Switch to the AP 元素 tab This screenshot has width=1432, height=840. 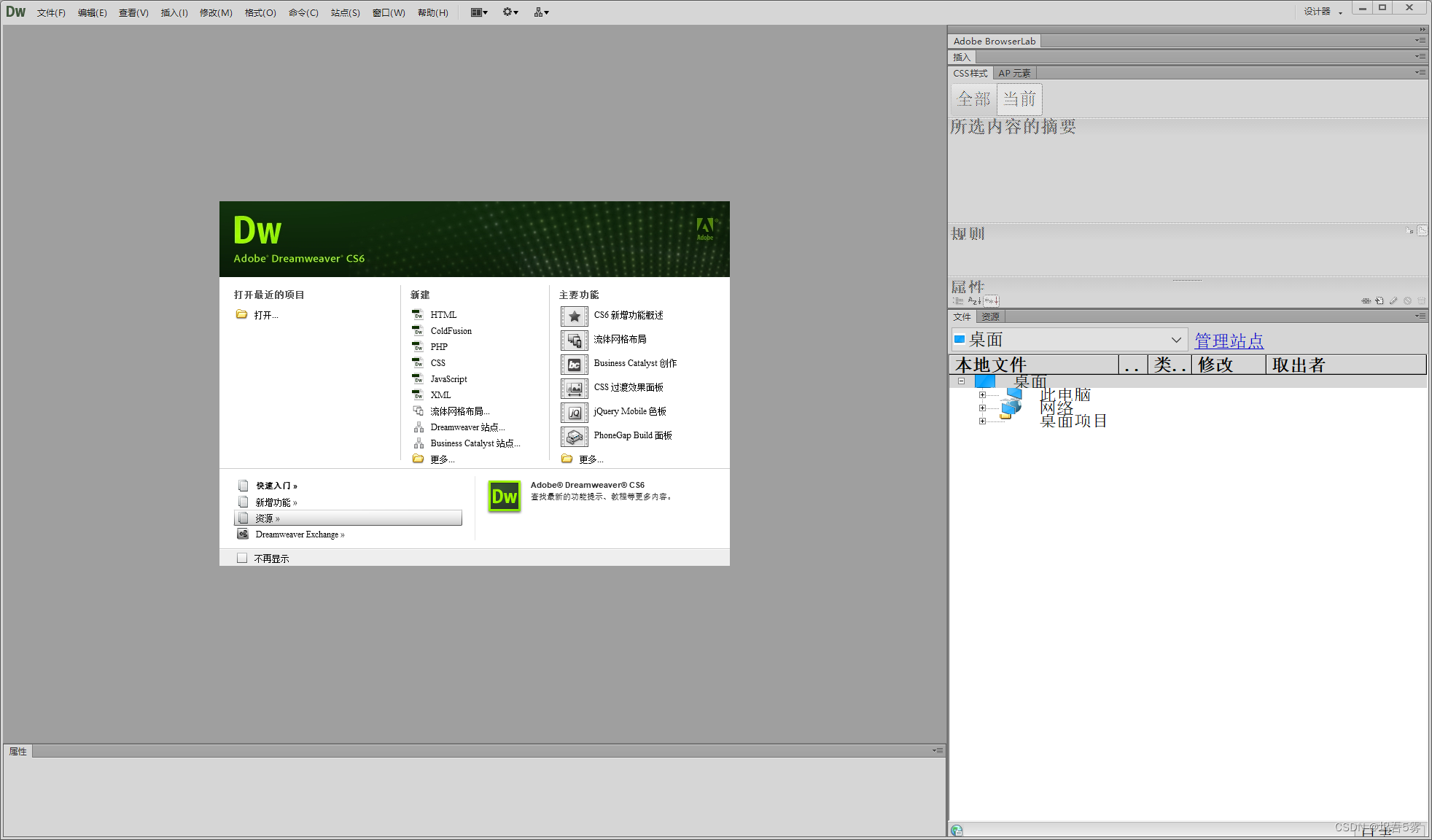pyautogui.click(x=1014, y=73)
